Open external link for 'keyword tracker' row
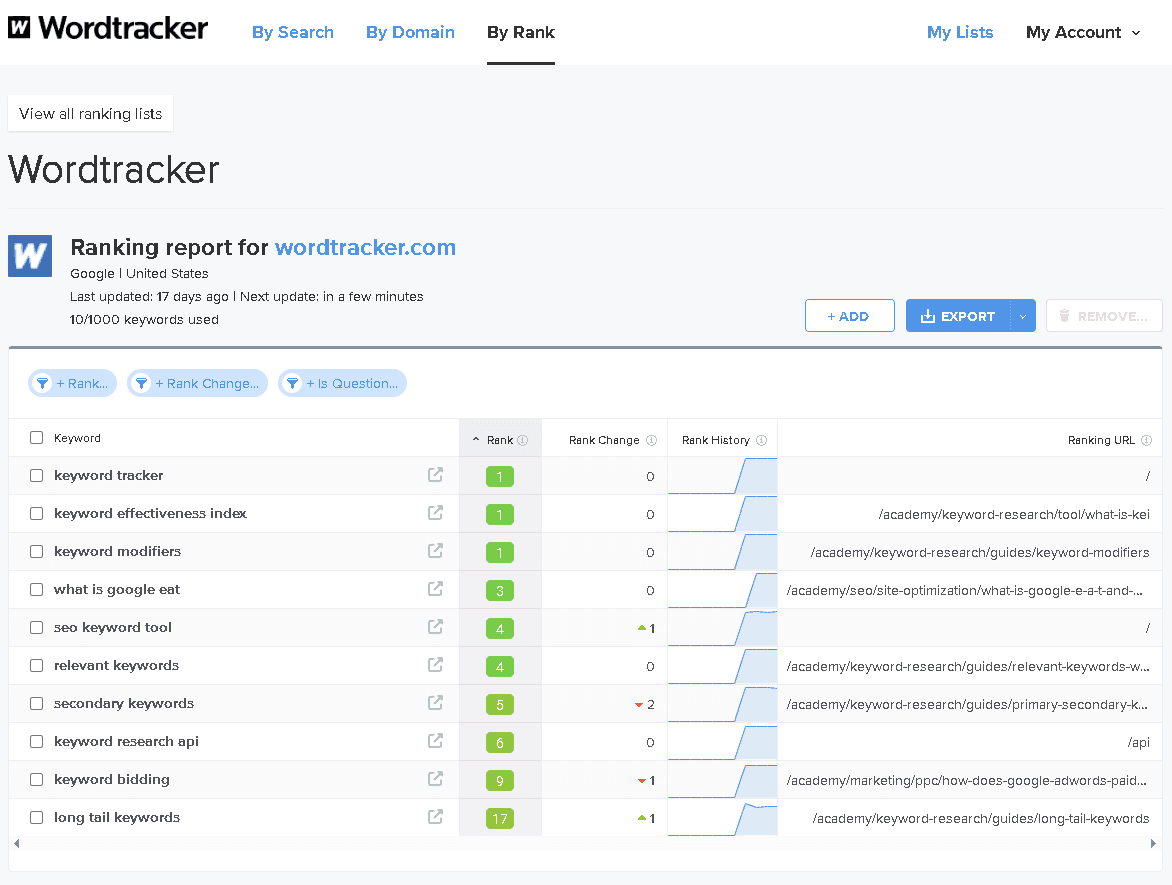The height and width of the screenshot is (885, 1172). (435, 475)
